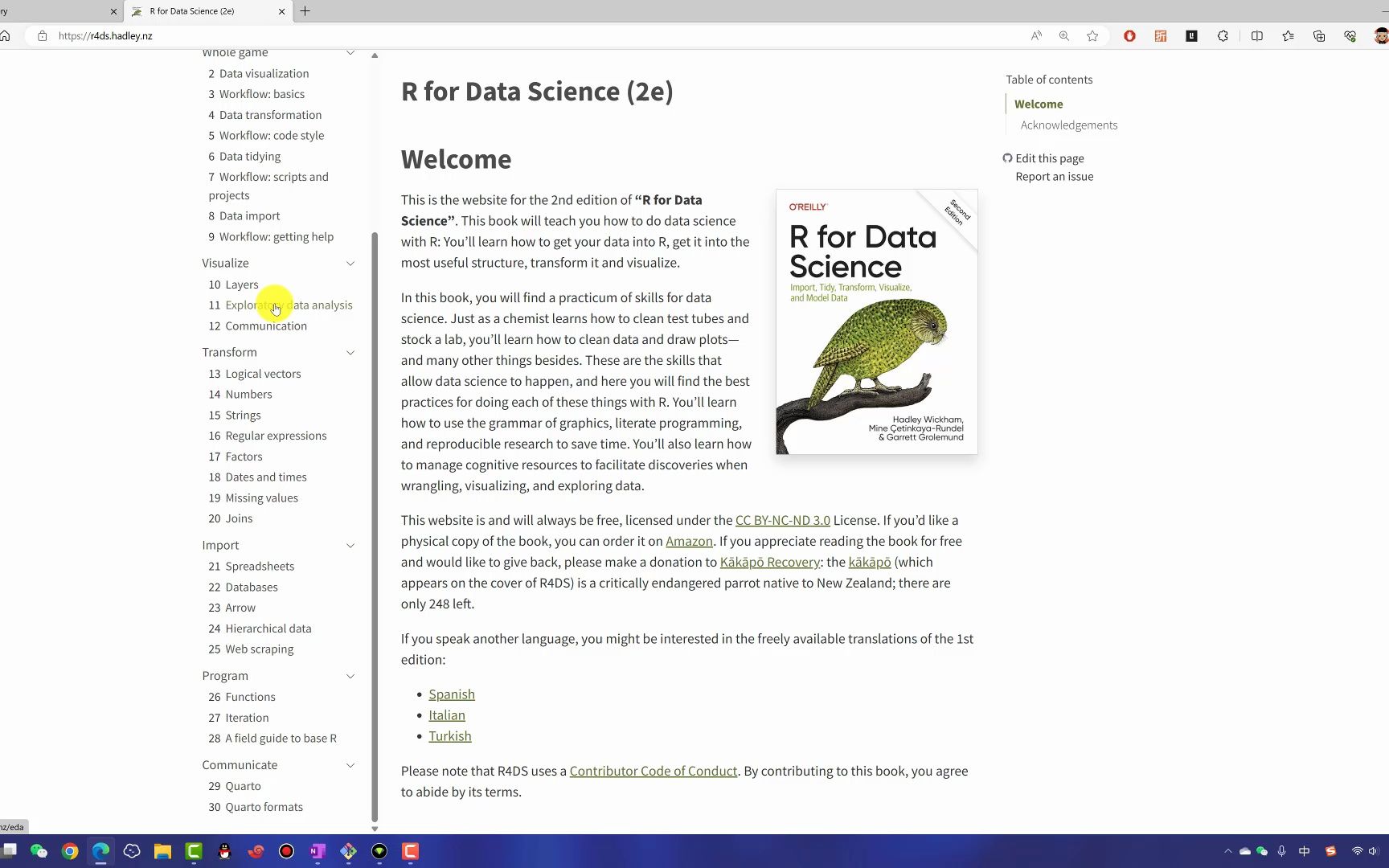
Task: Open the Collections icon
Action: (1319, 36)
